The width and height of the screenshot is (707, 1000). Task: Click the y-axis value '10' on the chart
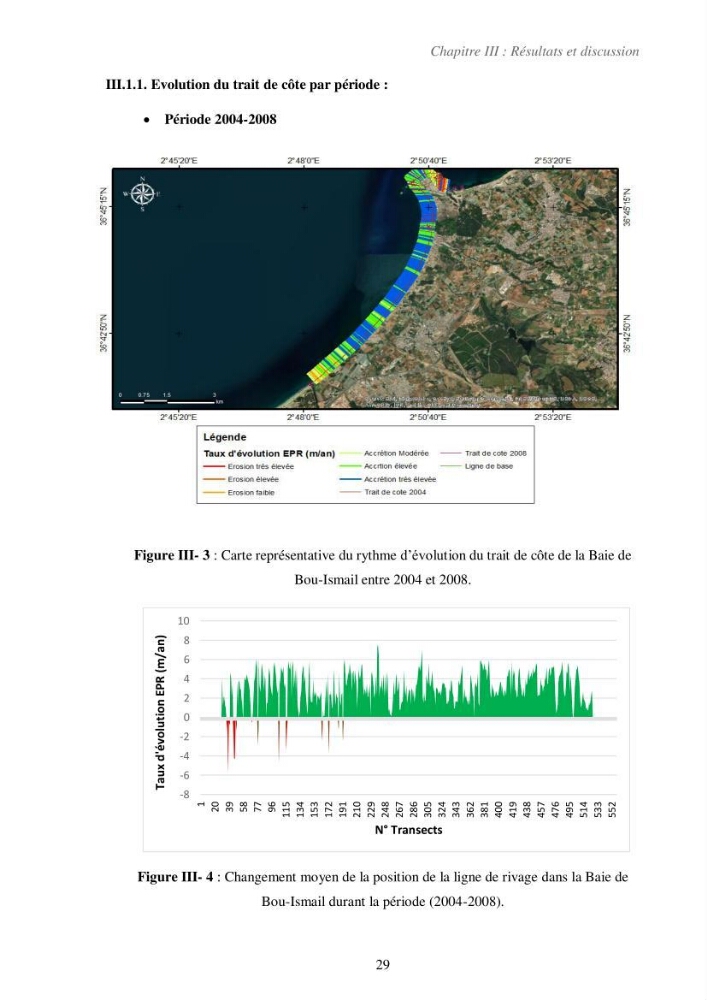pos(184,621)
